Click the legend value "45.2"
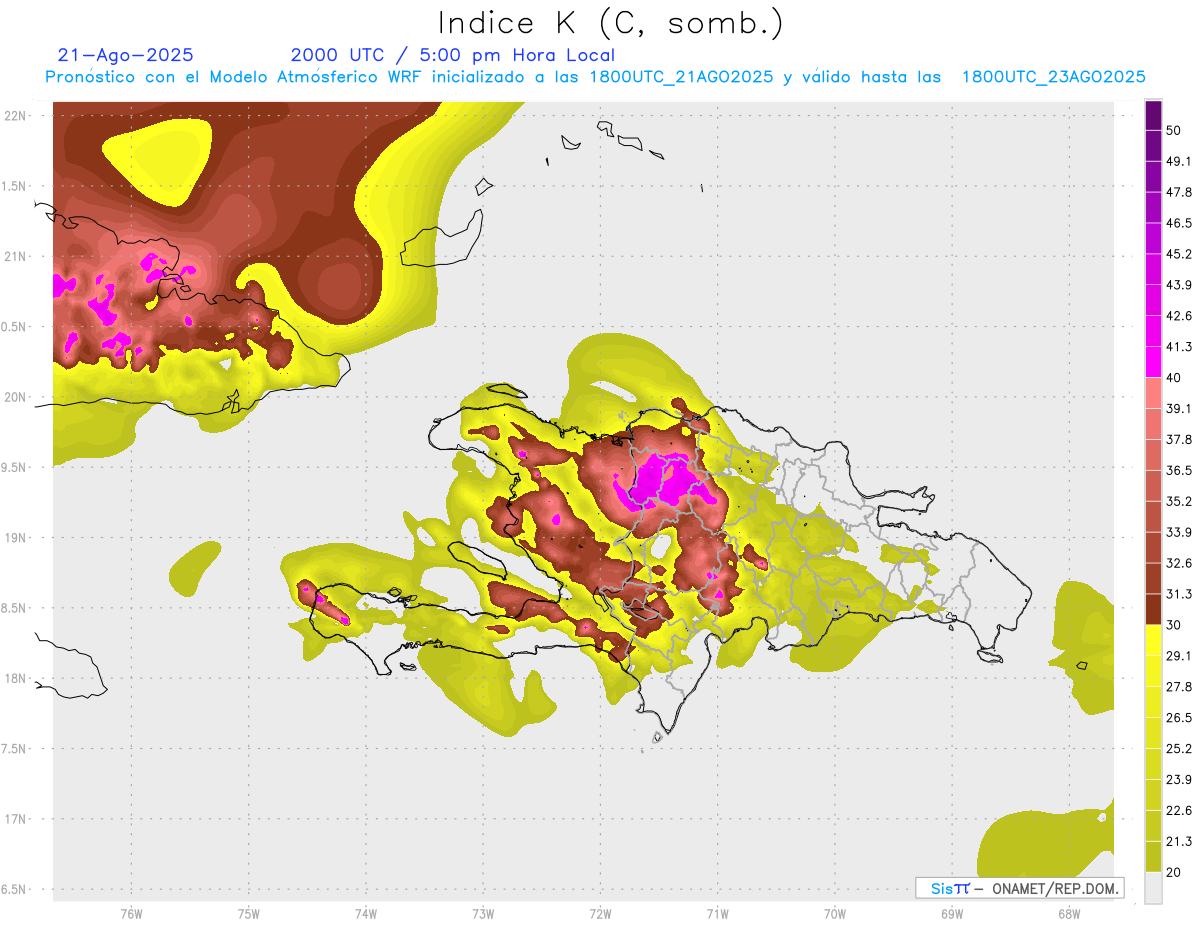This screenshot has width=1200, height=927. pos(1179,254)
